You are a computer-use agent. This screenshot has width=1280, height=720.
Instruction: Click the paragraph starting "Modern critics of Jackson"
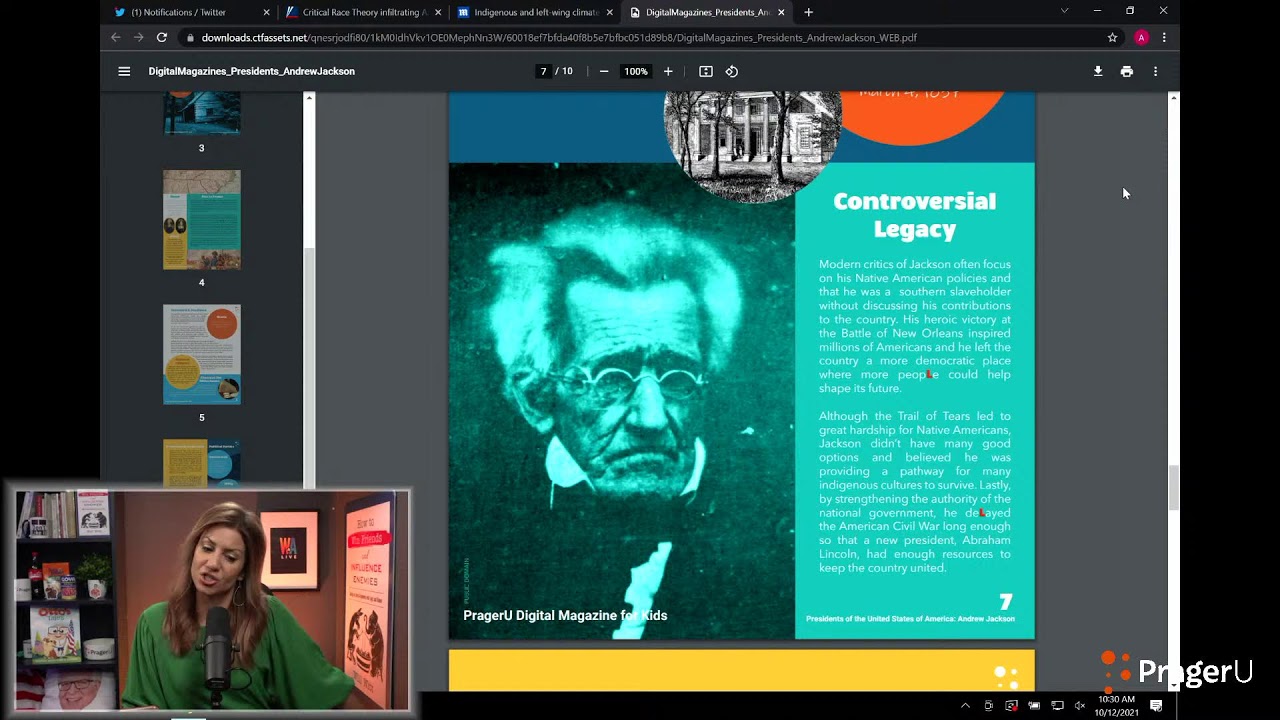pos(915,326)
